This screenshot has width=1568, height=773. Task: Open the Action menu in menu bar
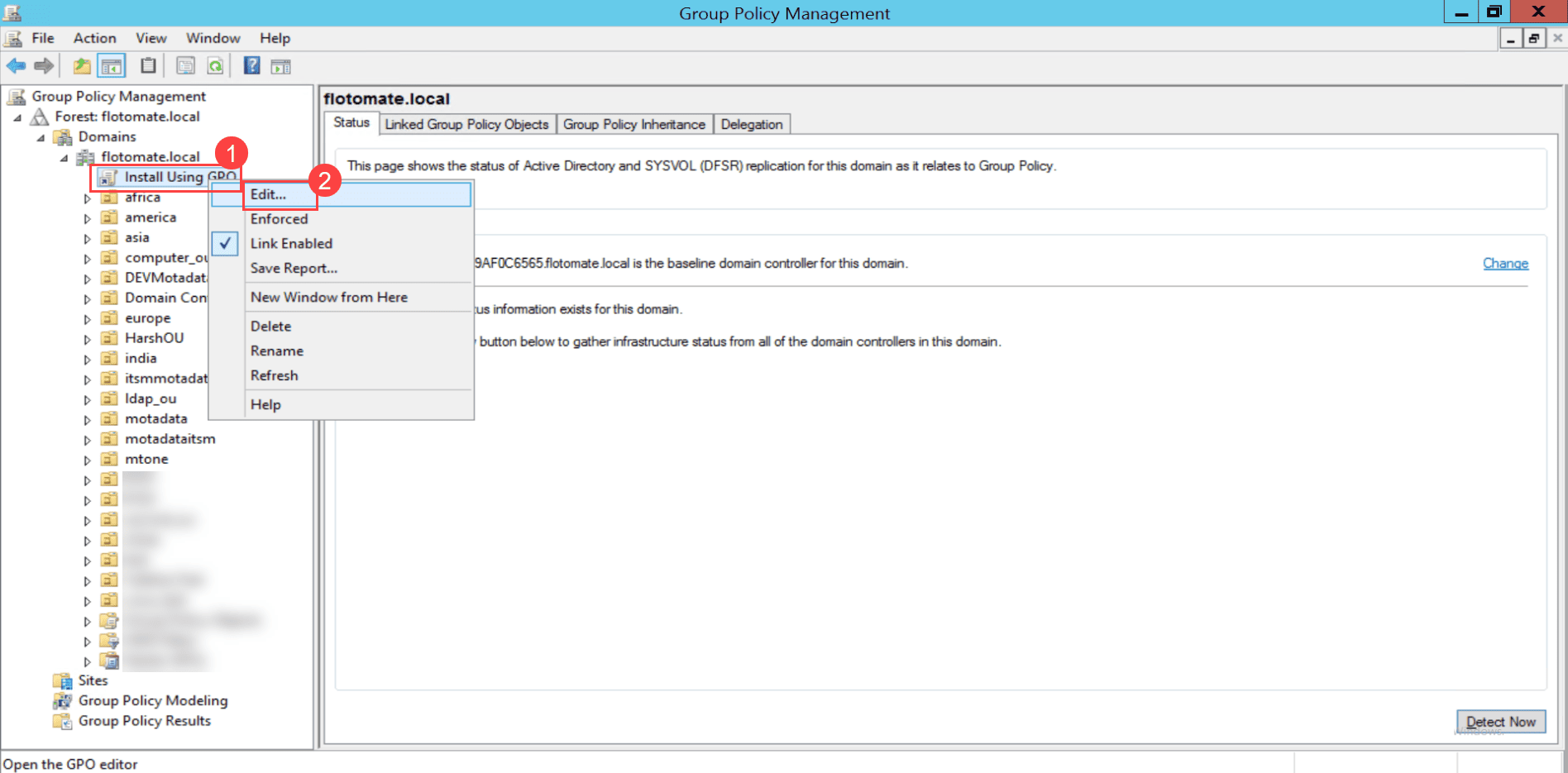point(94,38)
